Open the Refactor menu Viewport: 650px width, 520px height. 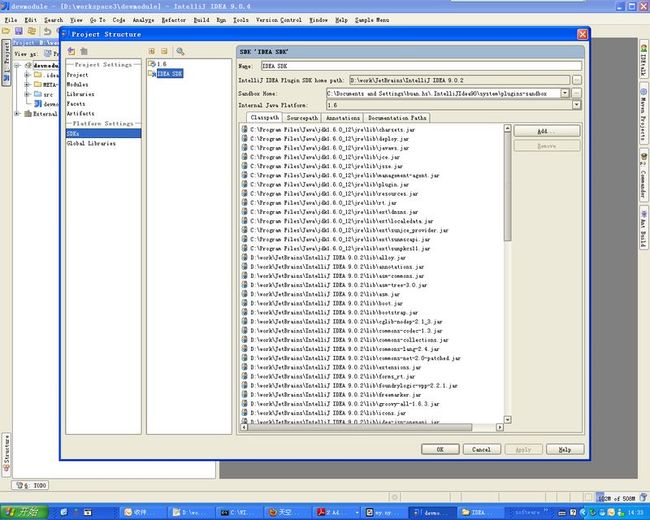tap(173, 19)
